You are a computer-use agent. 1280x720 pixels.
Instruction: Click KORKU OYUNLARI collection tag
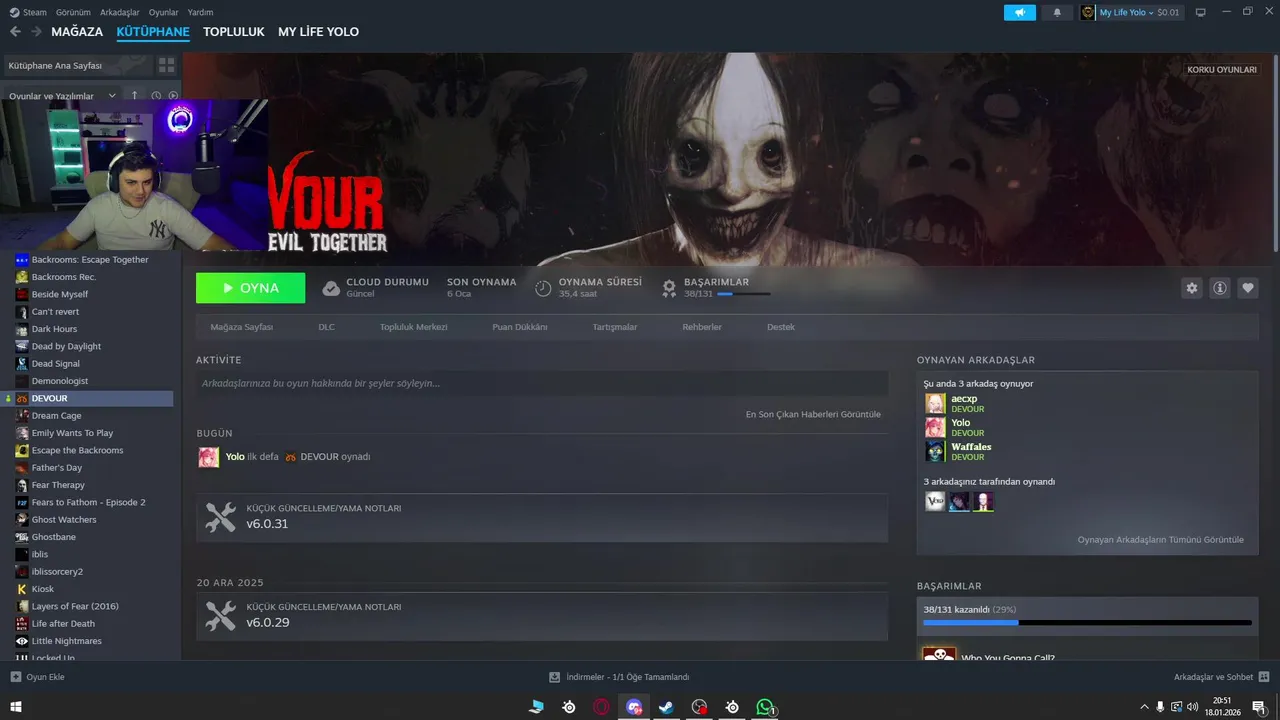point(1222,70)
